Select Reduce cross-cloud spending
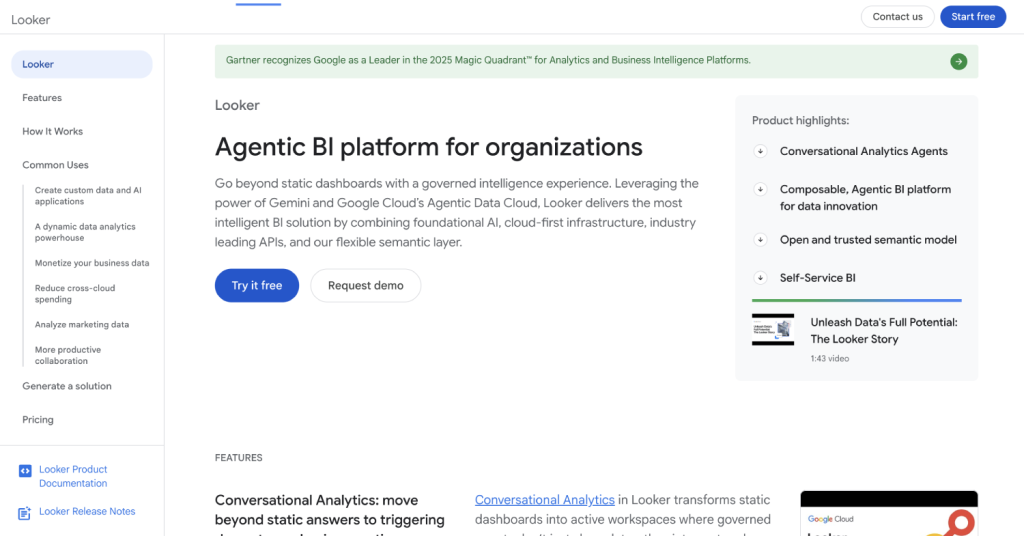This screenshot has width=1024, height=536. [x=74, y=294]
